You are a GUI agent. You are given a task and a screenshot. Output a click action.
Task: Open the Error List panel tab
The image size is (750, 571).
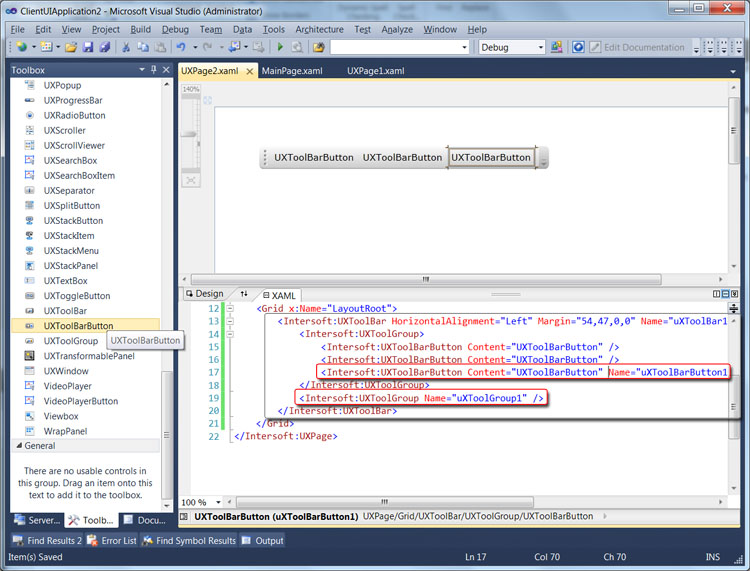(118, 541)
